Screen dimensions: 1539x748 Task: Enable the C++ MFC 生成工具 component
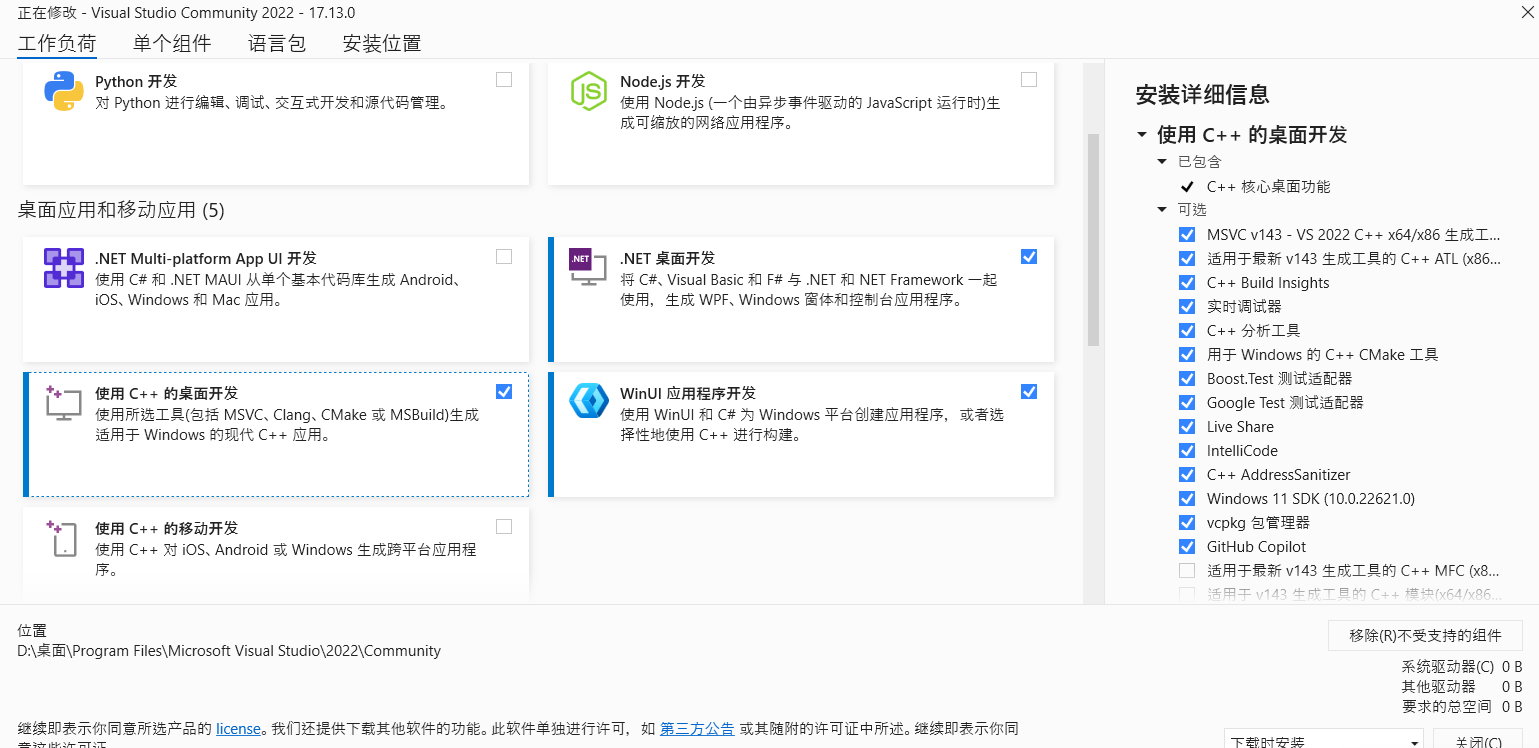click(x=1187, y=570)
